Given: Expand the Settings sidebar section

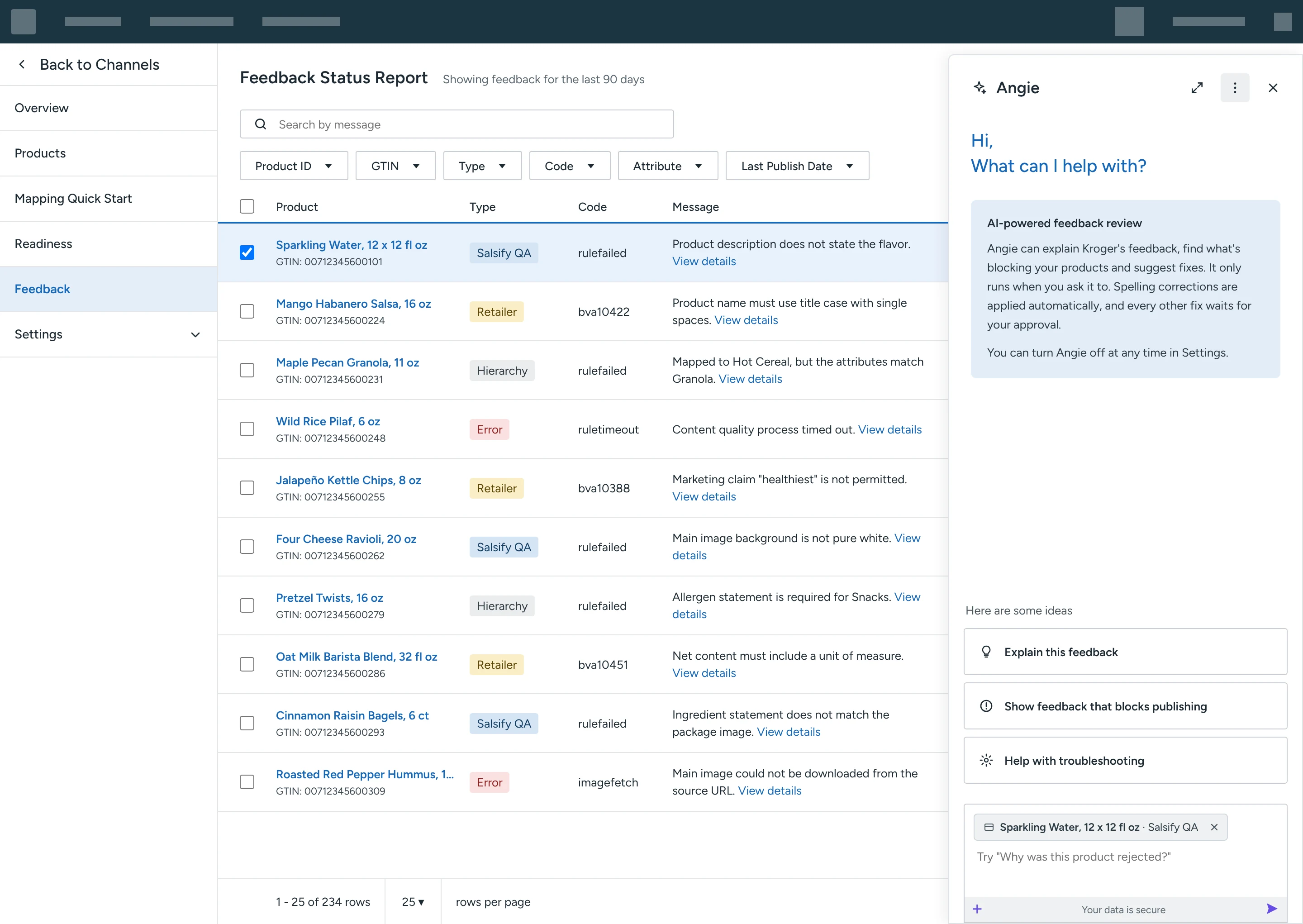Looking at the screenshot, I should pos(109,334).
